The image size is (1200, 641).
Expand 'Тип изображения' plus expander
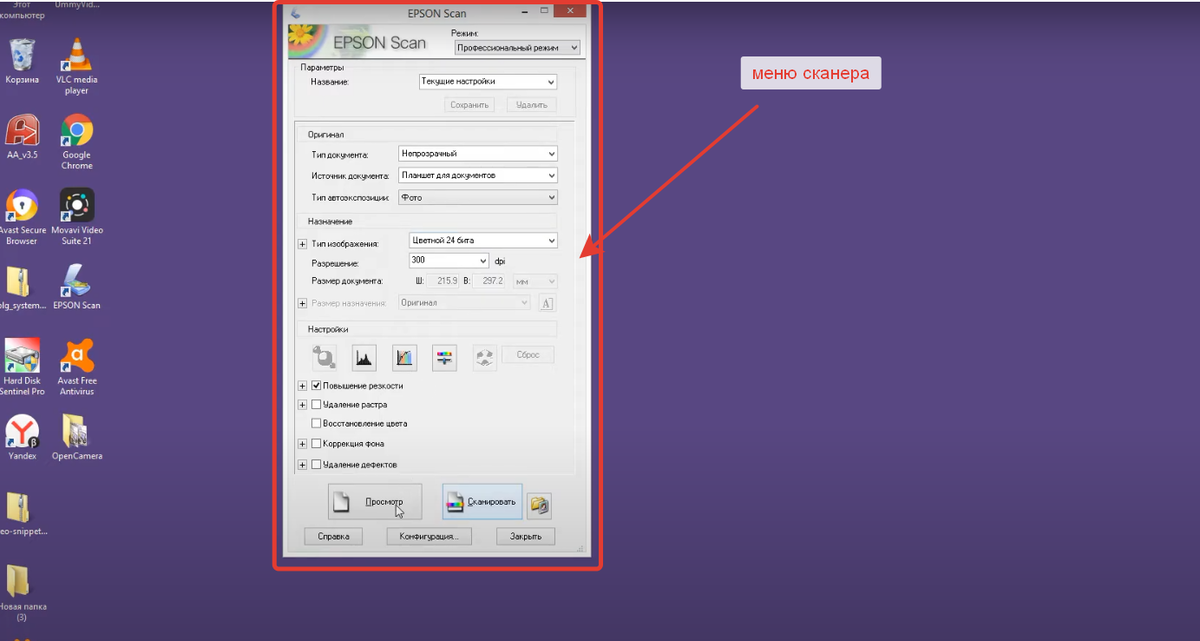click(x=303, y=244)
